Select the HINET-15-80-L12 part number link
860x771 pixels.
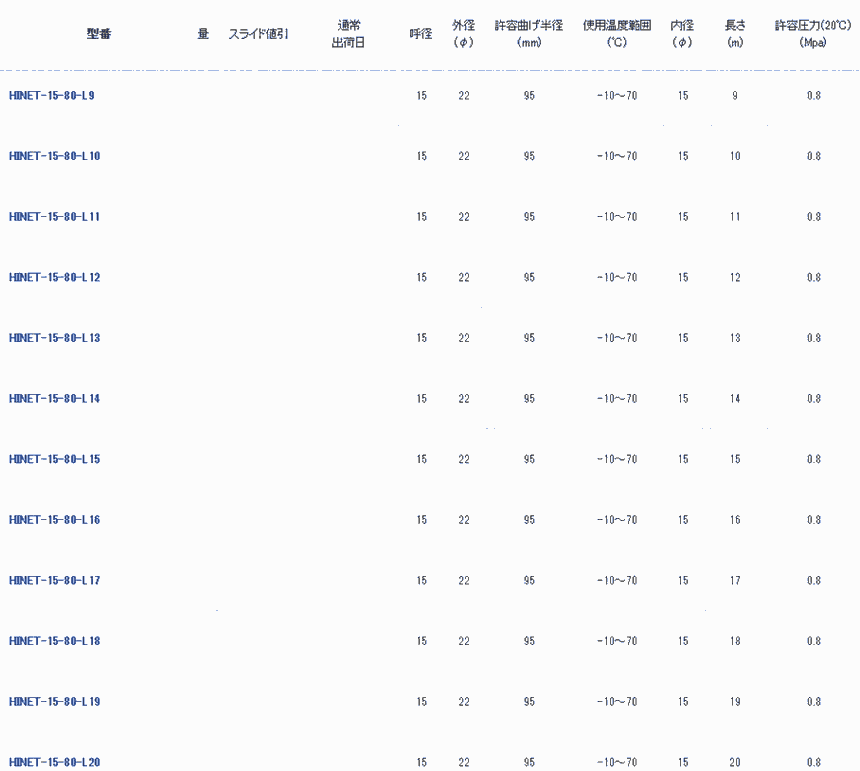pyautogui.click(x=55, y=277)
